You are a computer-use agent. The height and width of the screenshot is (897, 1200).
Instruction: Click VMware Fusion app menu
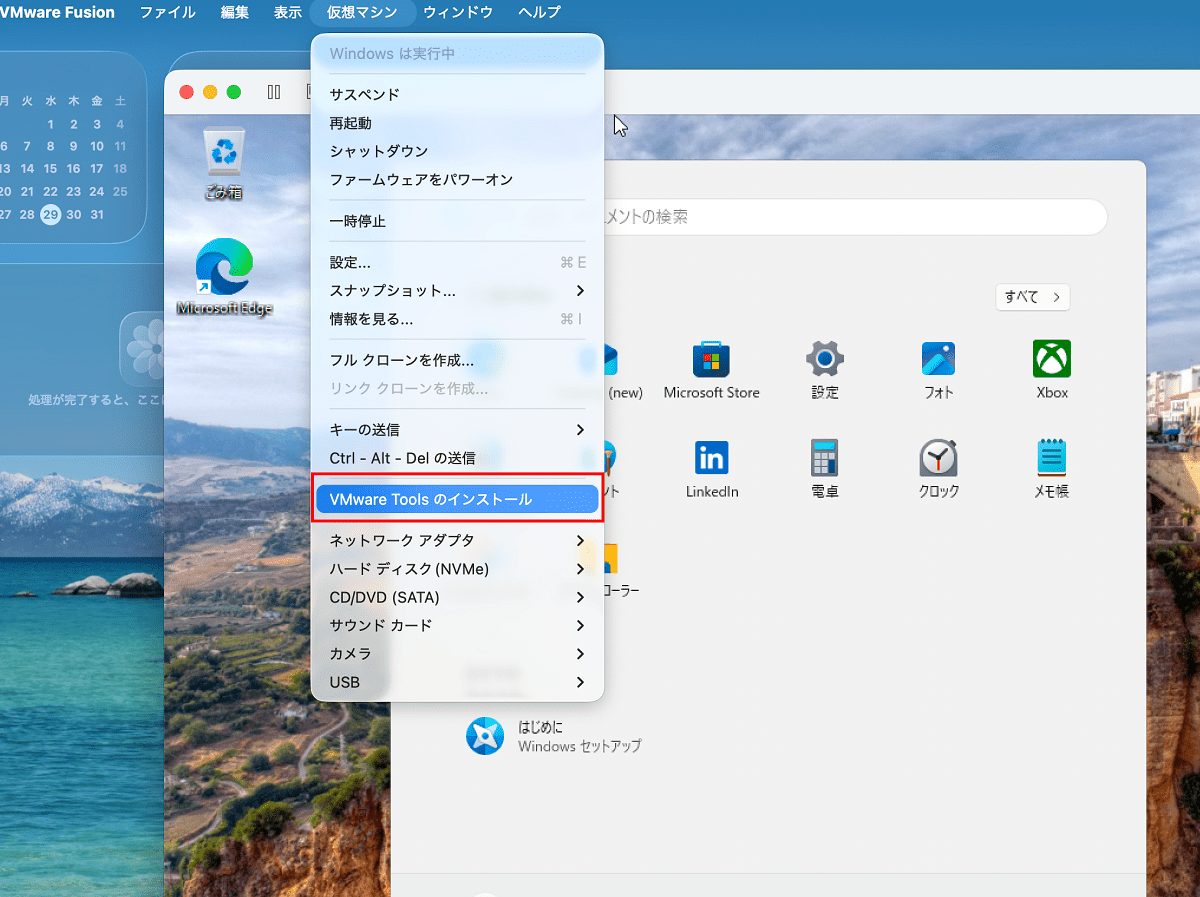tap(57, 12)
